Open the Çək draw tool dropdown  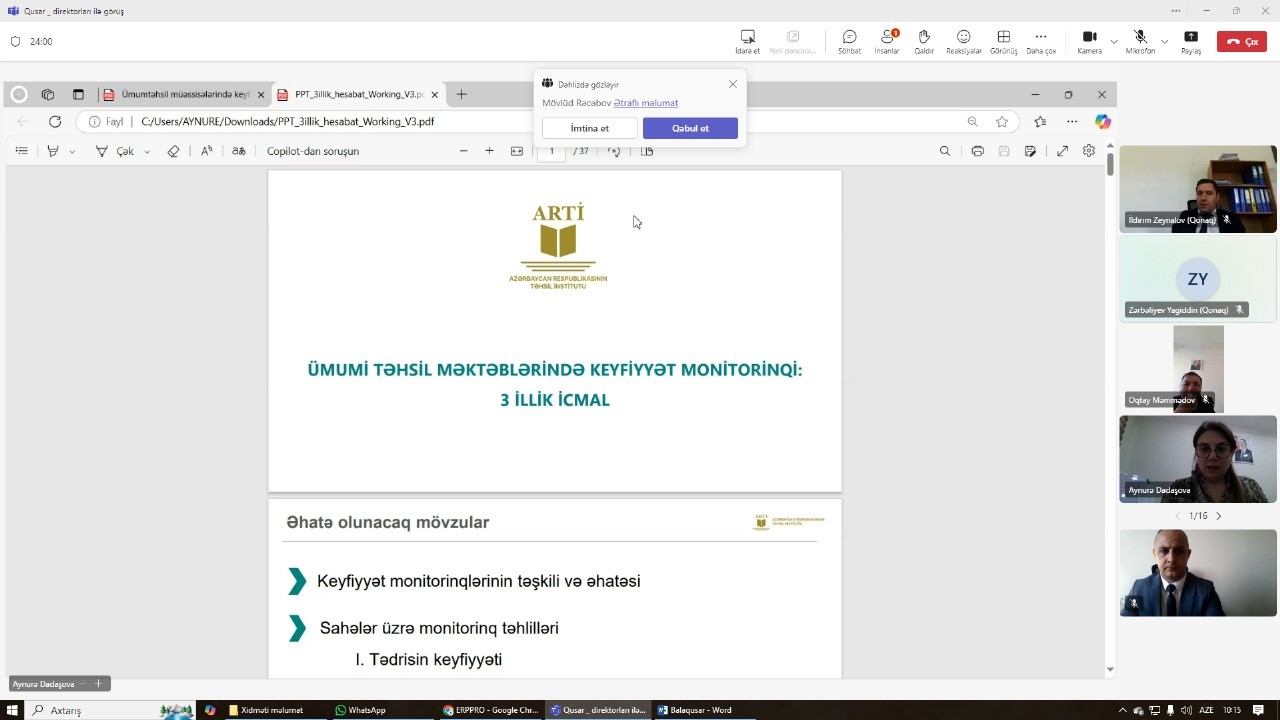(x=147, y=152)
